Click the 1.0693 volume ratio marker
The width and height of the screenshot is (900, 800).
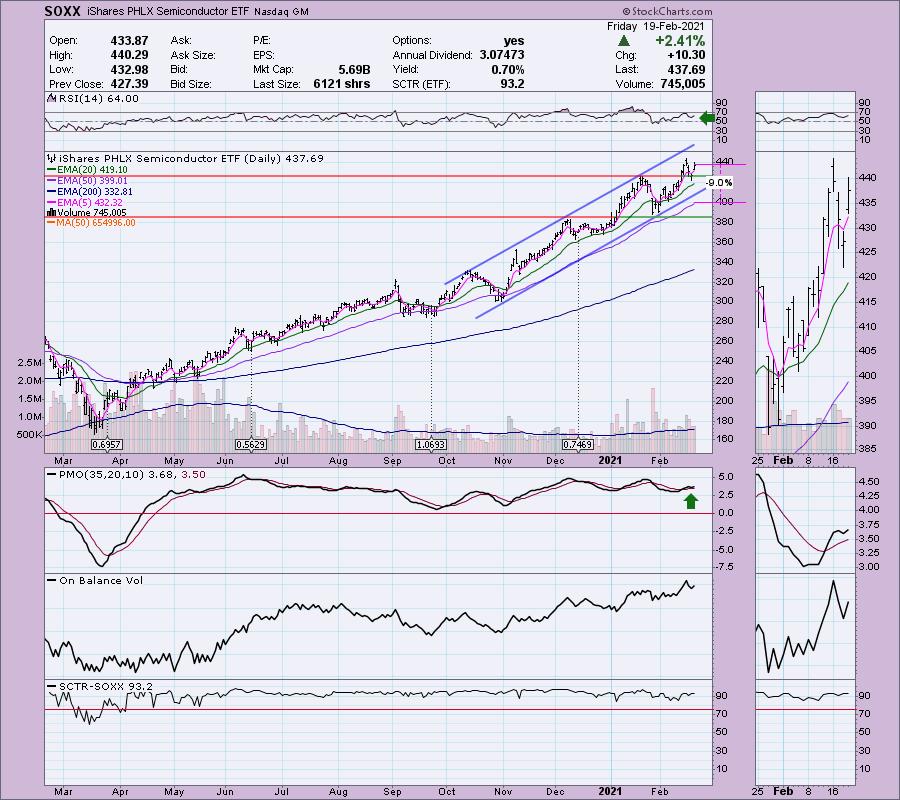pyautogui.click(x=430, y=443)
